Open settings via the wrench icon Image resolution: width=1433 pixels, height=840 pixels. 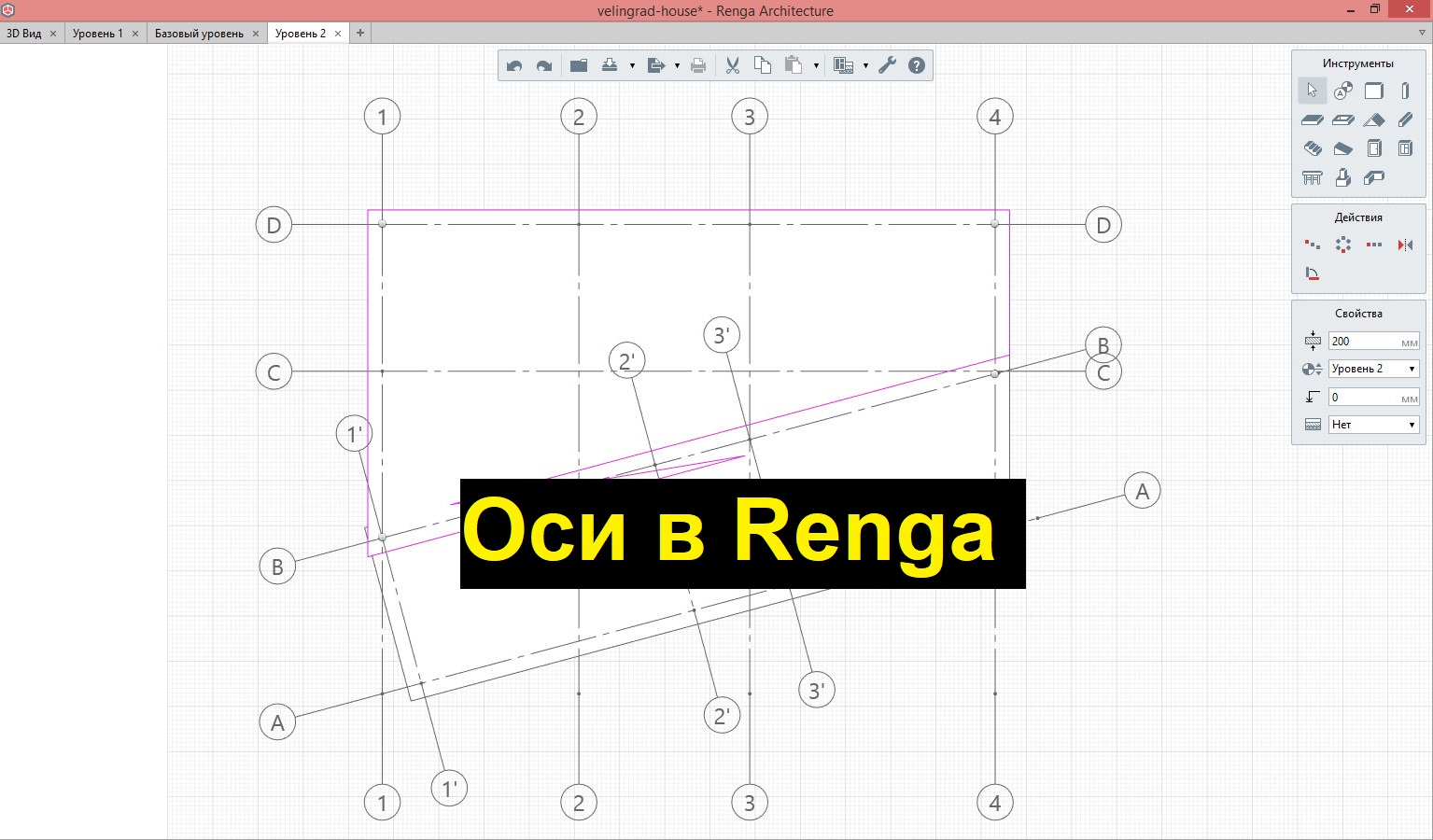(888, 65)
